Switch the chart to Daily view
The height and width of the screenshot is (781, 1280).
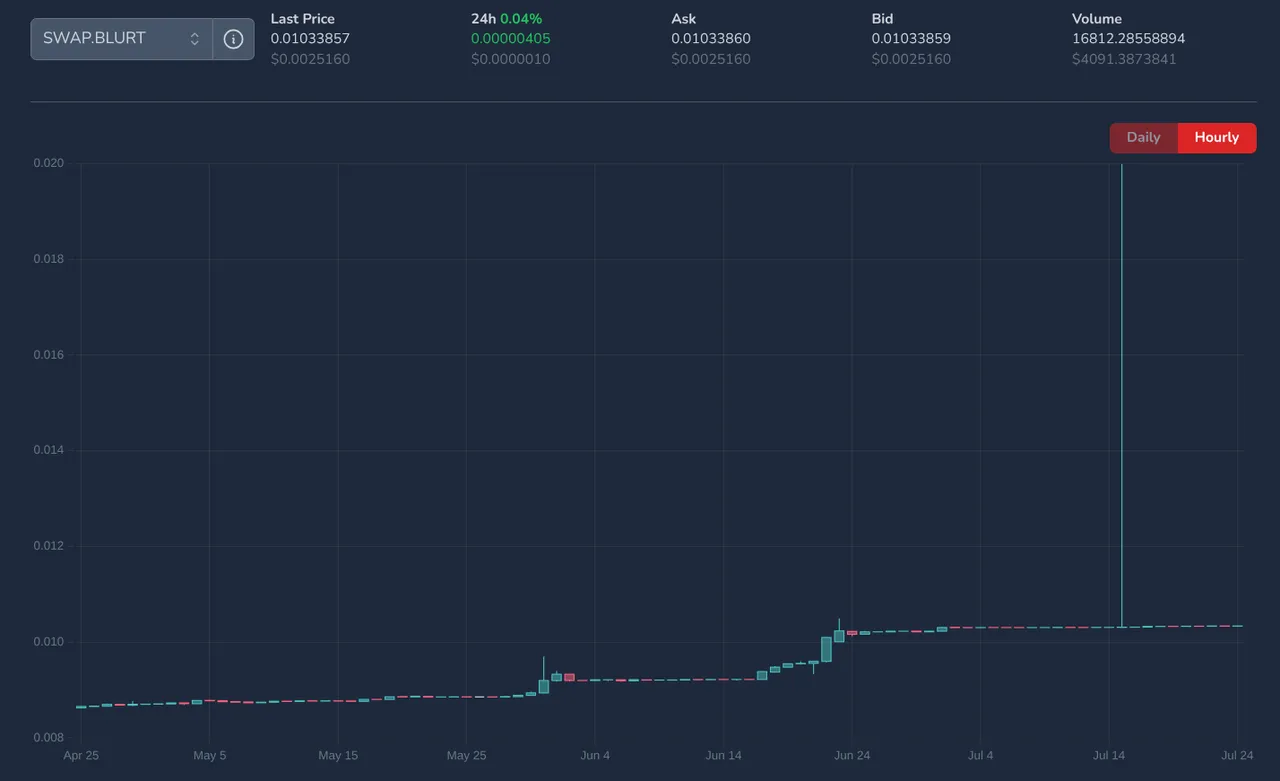click(1143, 138)
